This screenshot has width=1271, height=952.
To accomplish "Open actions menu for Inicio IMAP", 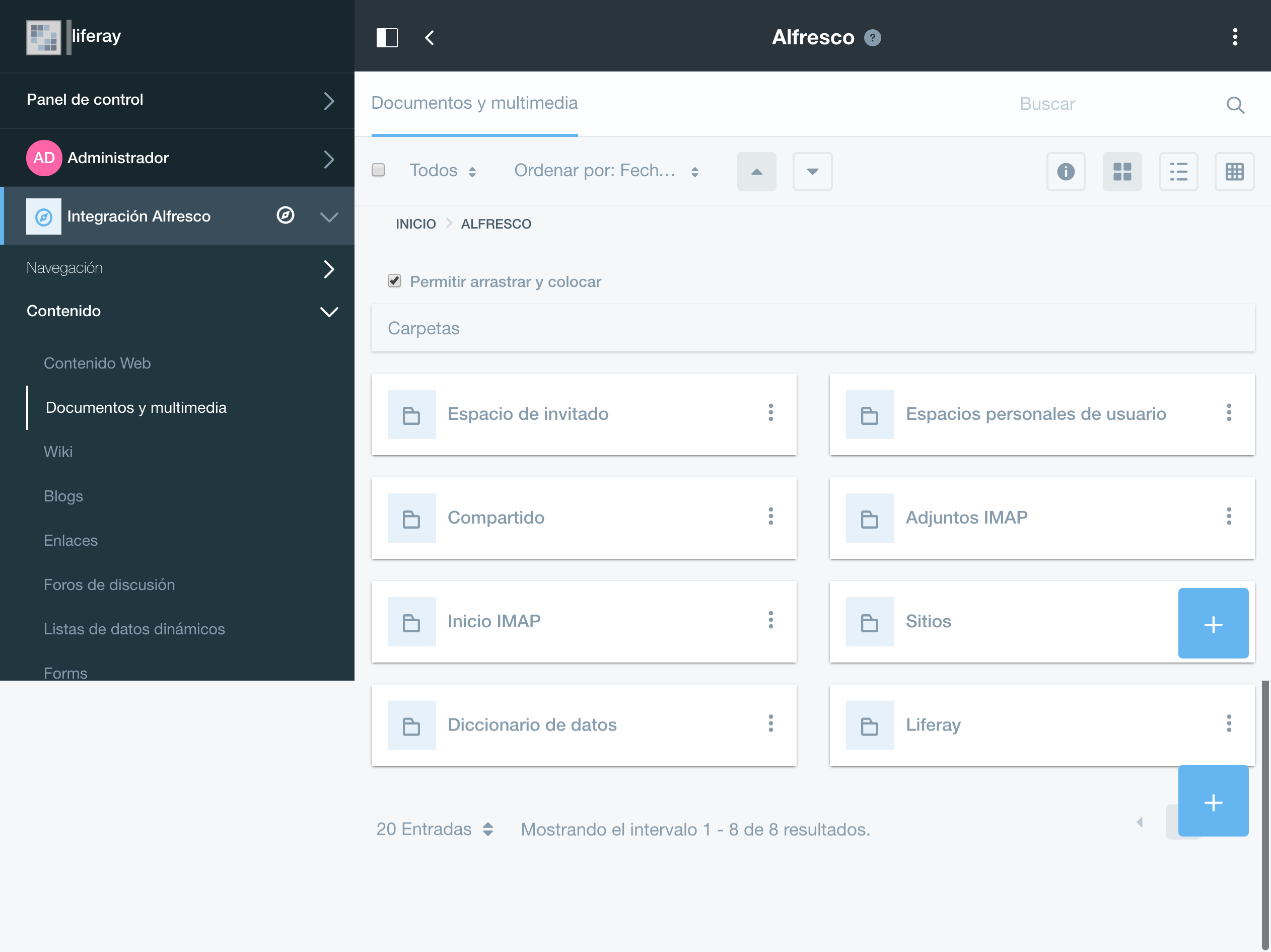I will (770, 619).
